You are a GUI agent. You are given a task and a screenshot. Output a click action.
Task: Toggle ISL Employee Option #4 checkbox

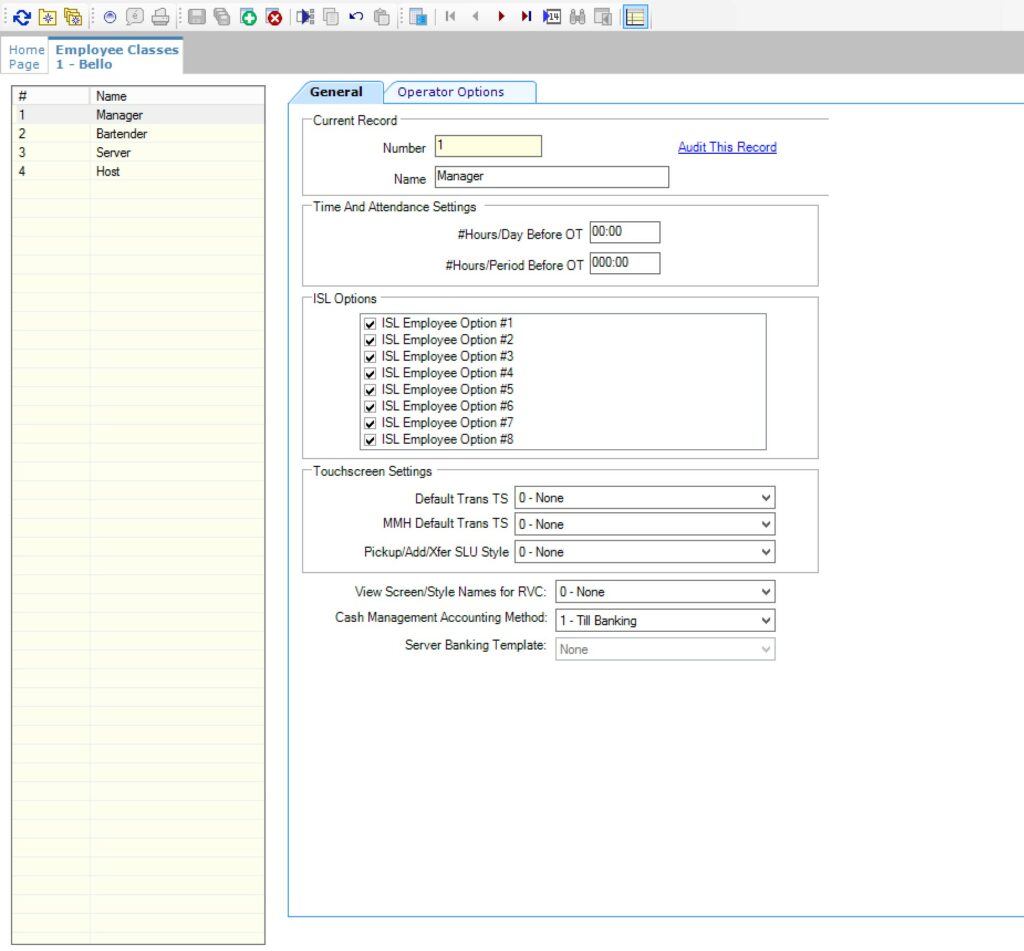(370, 374)
